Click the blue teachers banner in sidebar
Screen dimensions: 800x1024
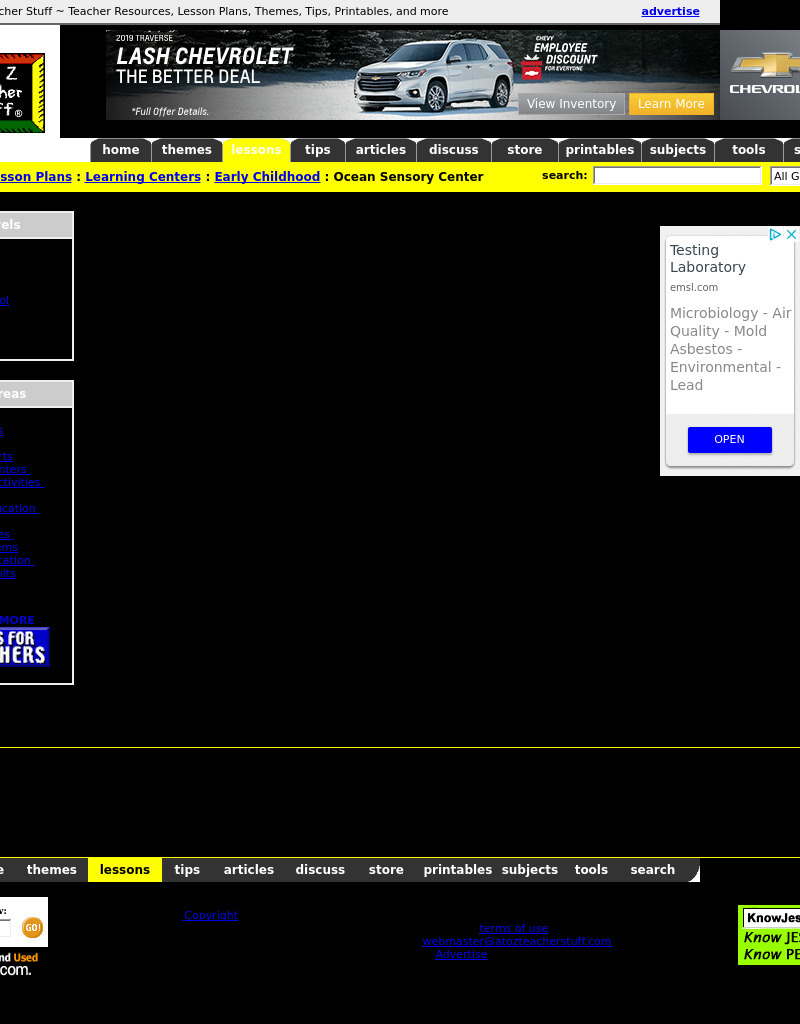(x=25, y=647)
